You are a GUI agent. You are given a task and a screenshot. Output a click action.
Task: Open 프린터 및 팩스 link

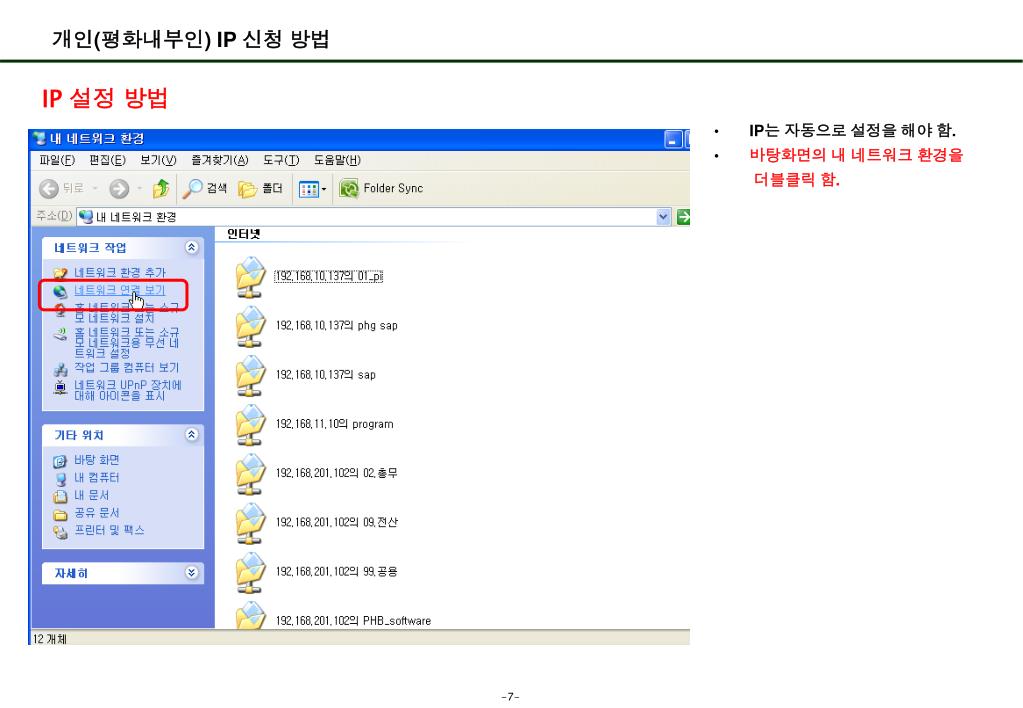pyautogui.click(x=109, y=531)
